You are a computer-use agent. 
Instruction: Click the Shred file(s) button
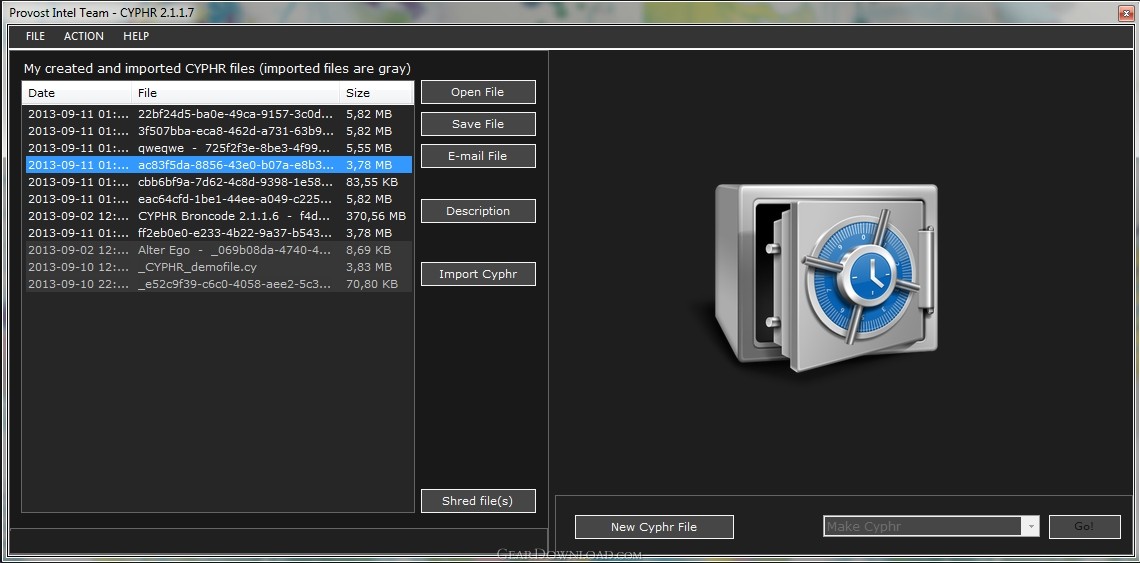(x=478, y=501)
